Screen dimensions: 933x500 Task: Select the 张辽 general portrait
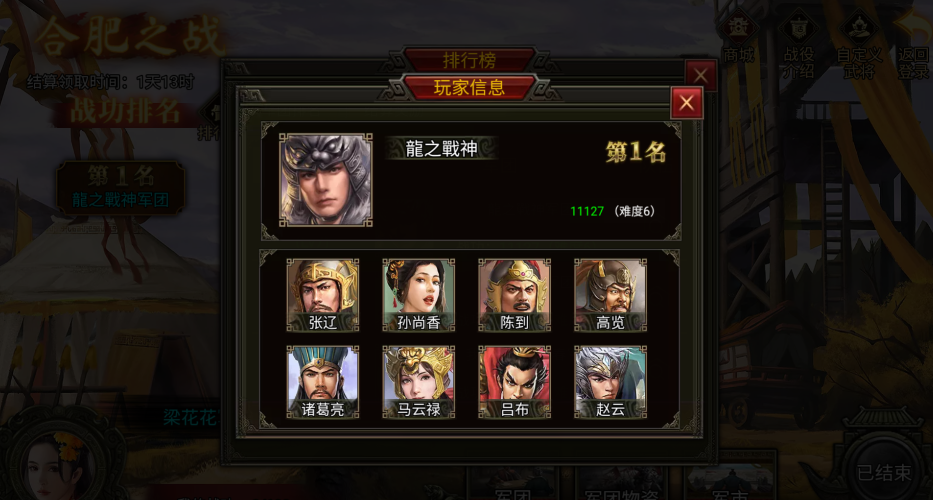tap(323, 295)
